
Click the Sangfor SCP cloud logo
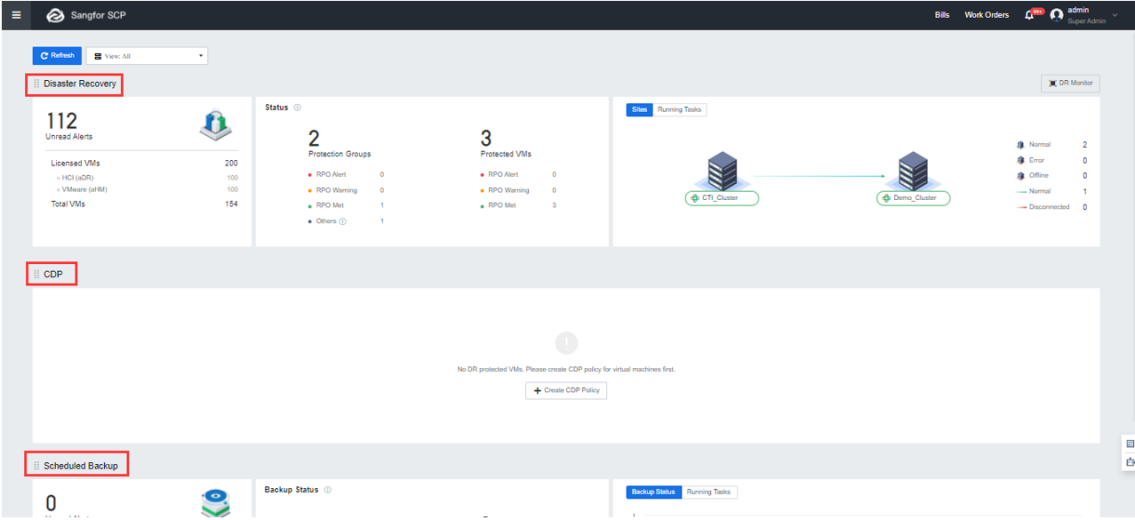55,15
